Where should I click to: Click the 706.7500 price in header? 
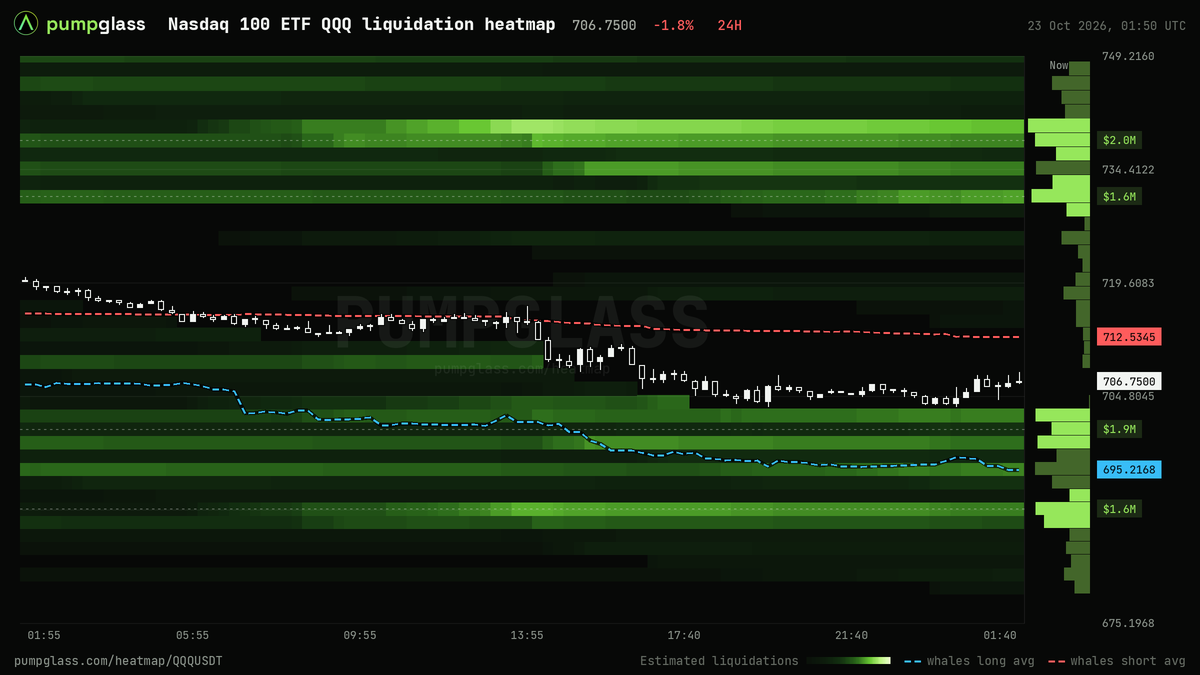point(604,25)
